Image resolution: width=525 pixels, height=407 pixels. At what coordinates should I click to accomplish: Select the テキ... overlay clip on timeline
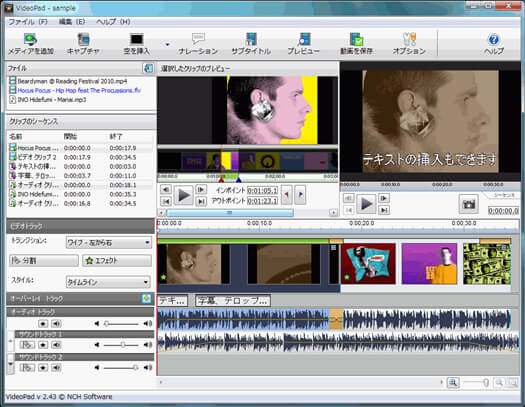pos(172,301)
